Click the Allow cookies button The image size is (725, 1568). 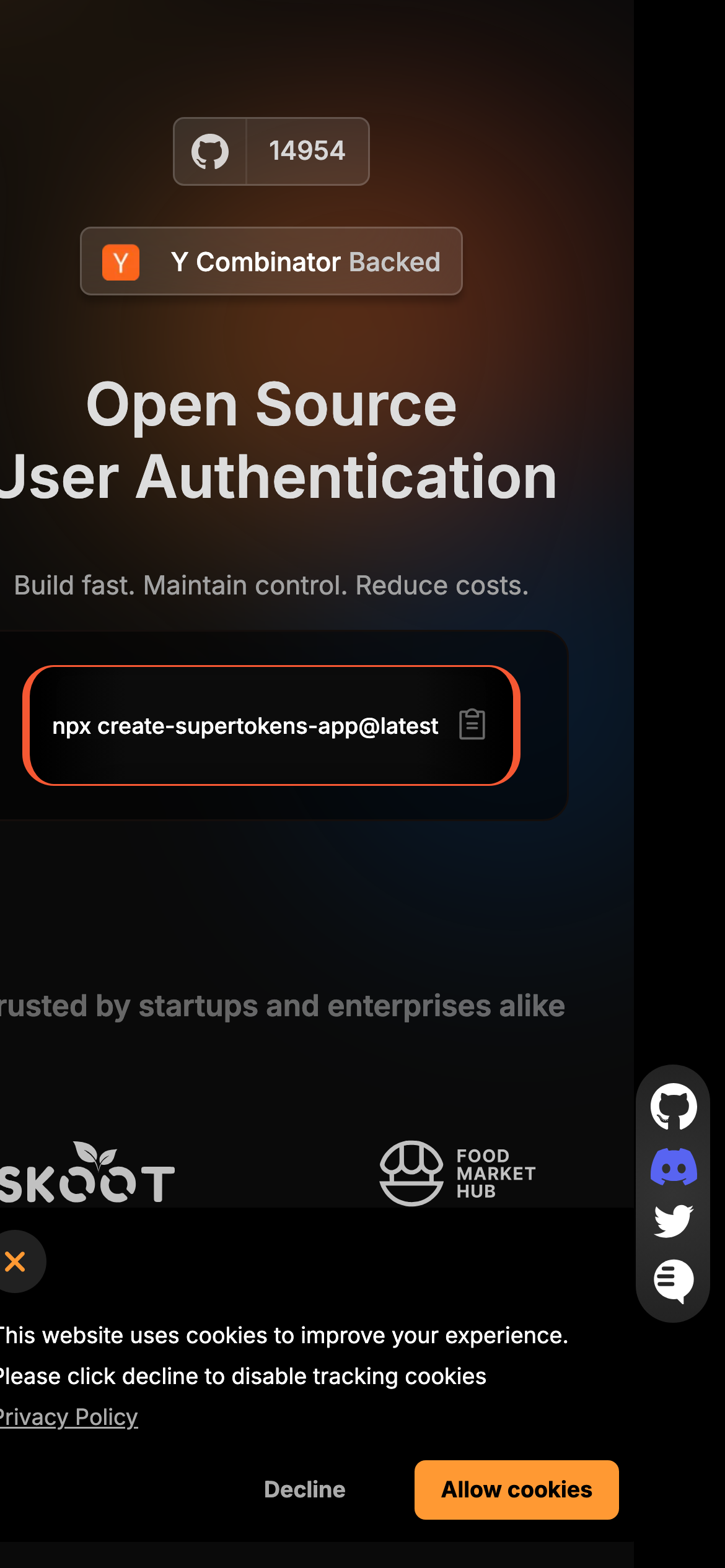(x=517, y=1489)
